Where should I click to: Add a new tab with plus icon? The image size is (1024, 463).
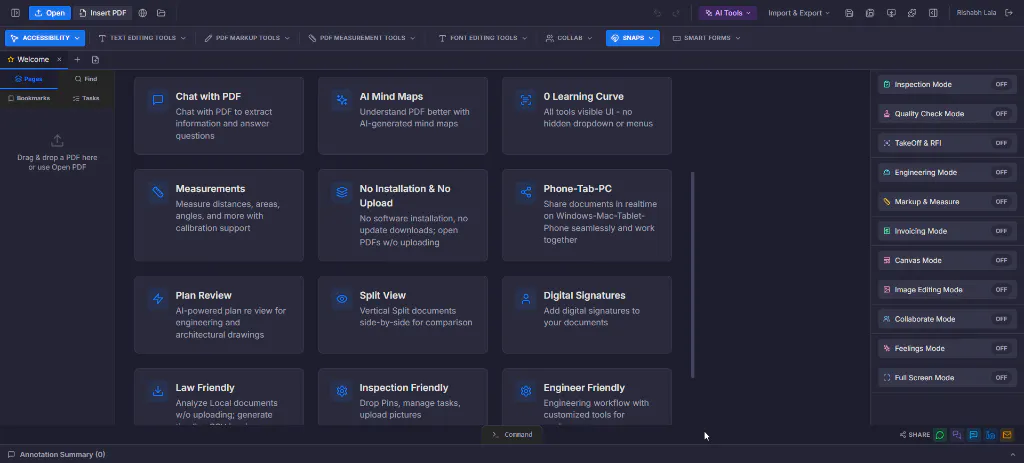pos(77,59)
